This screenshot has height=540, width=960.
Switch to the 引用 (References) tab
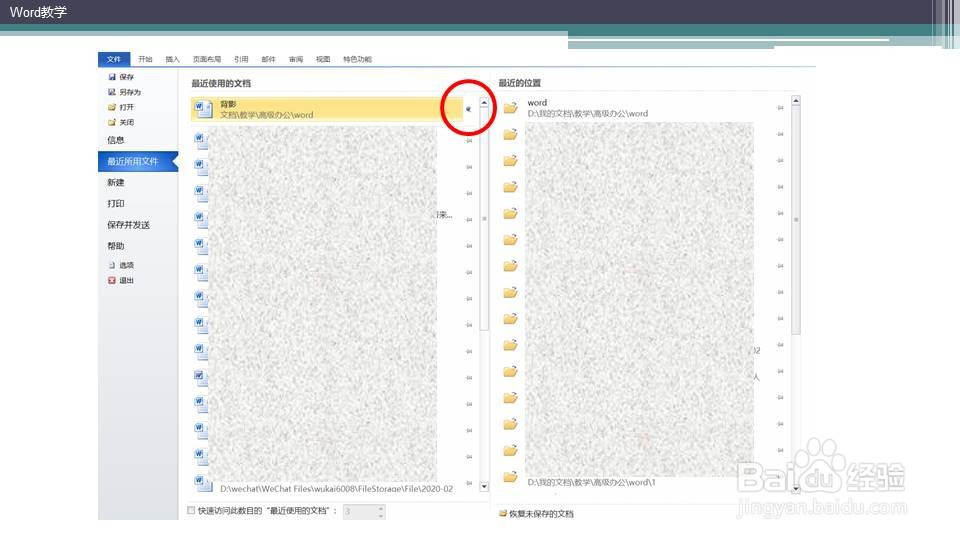pos(241,59)
